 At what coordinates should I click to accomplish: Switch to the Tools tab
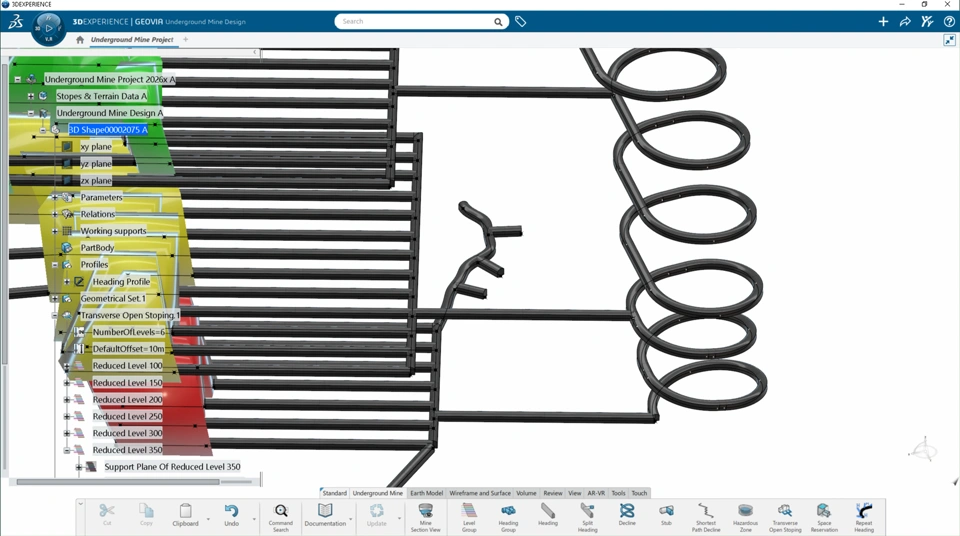pos(618,493)
